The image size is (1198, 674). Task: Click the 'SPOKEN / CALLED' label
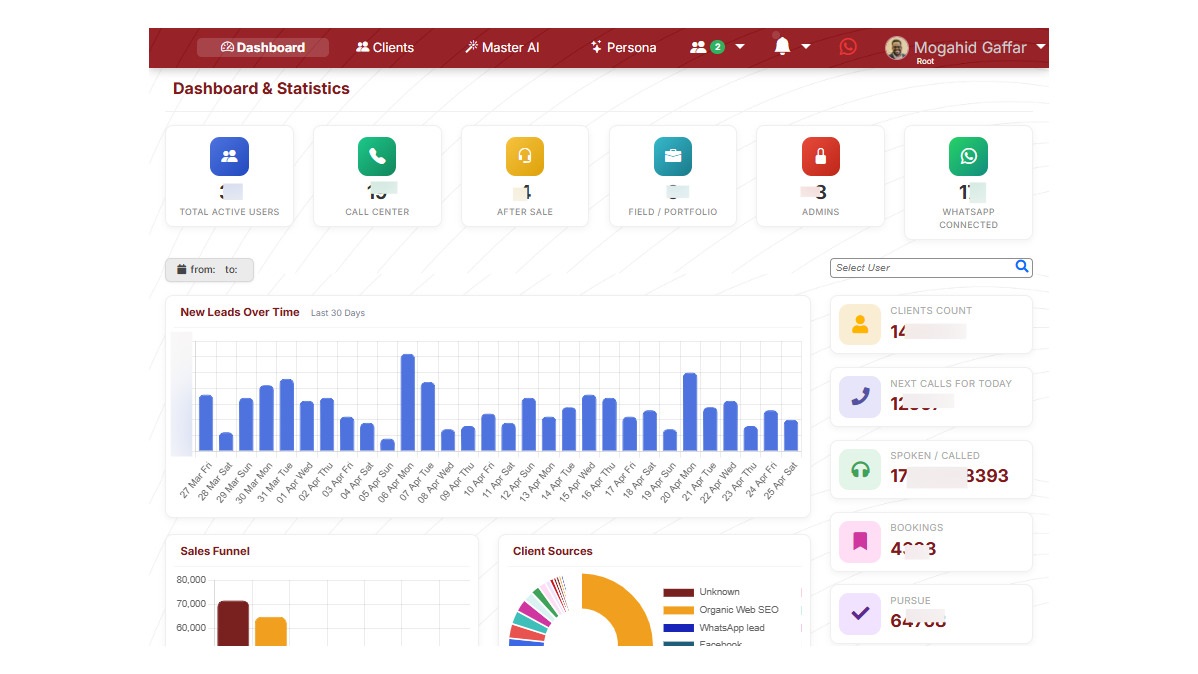click(x=934, y=455)
